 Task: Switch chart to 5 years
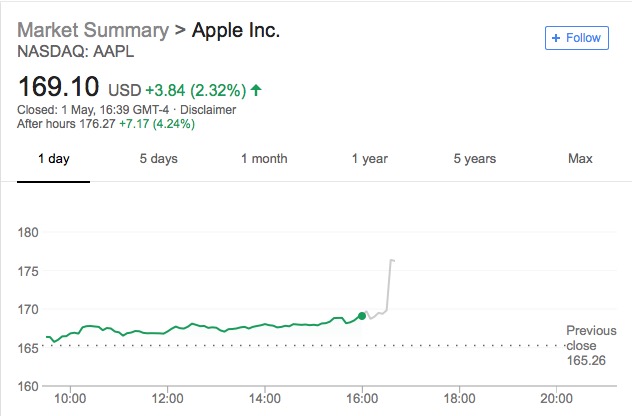[474, 159]
